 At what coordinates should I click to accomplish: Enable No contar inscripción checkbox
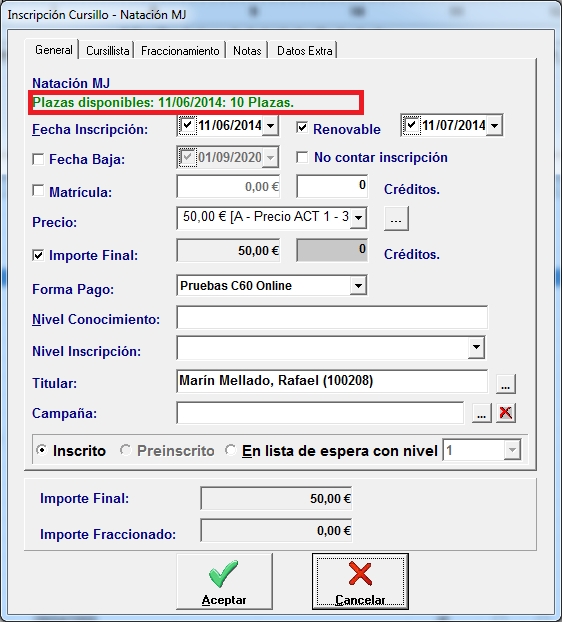coord(302,157)
